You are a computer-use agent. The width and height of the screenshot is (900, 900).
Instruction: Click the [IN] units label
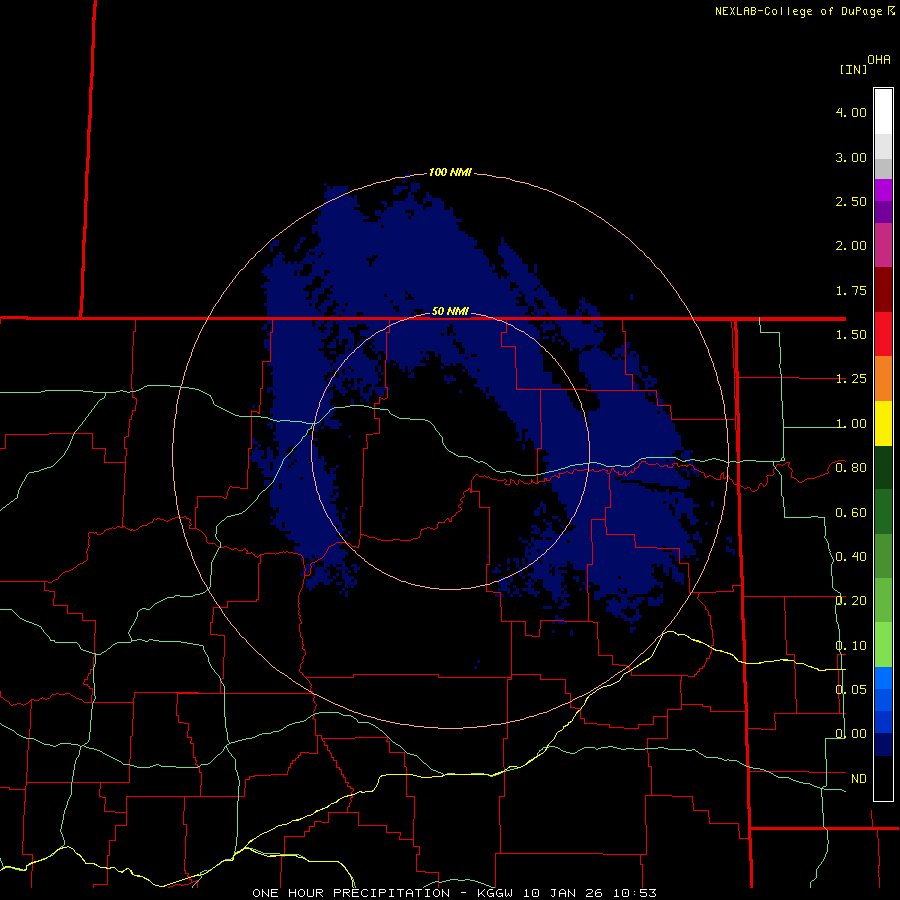[x=853, y=69]
